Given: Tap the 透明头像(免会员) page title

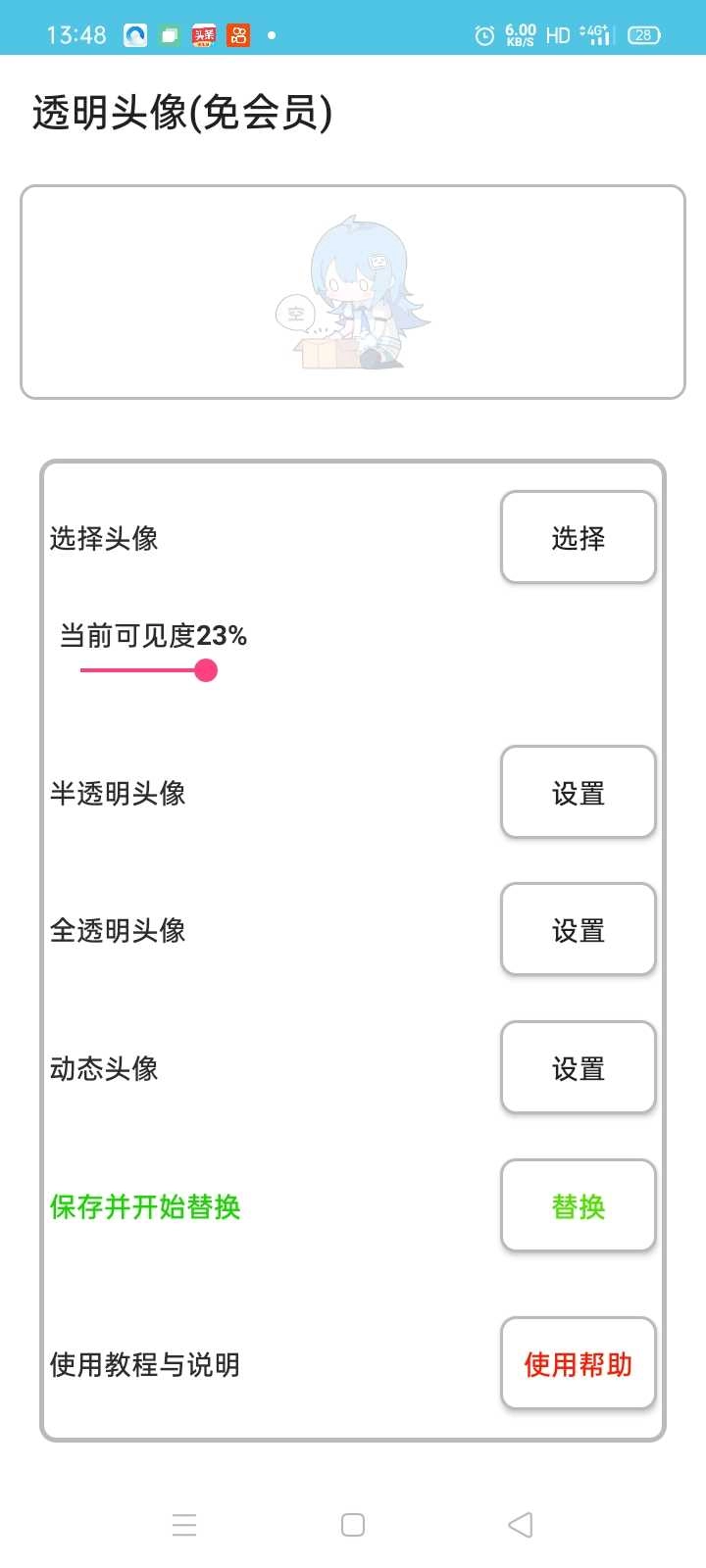Looking at the screenshot, I should (x=182, y=113).
